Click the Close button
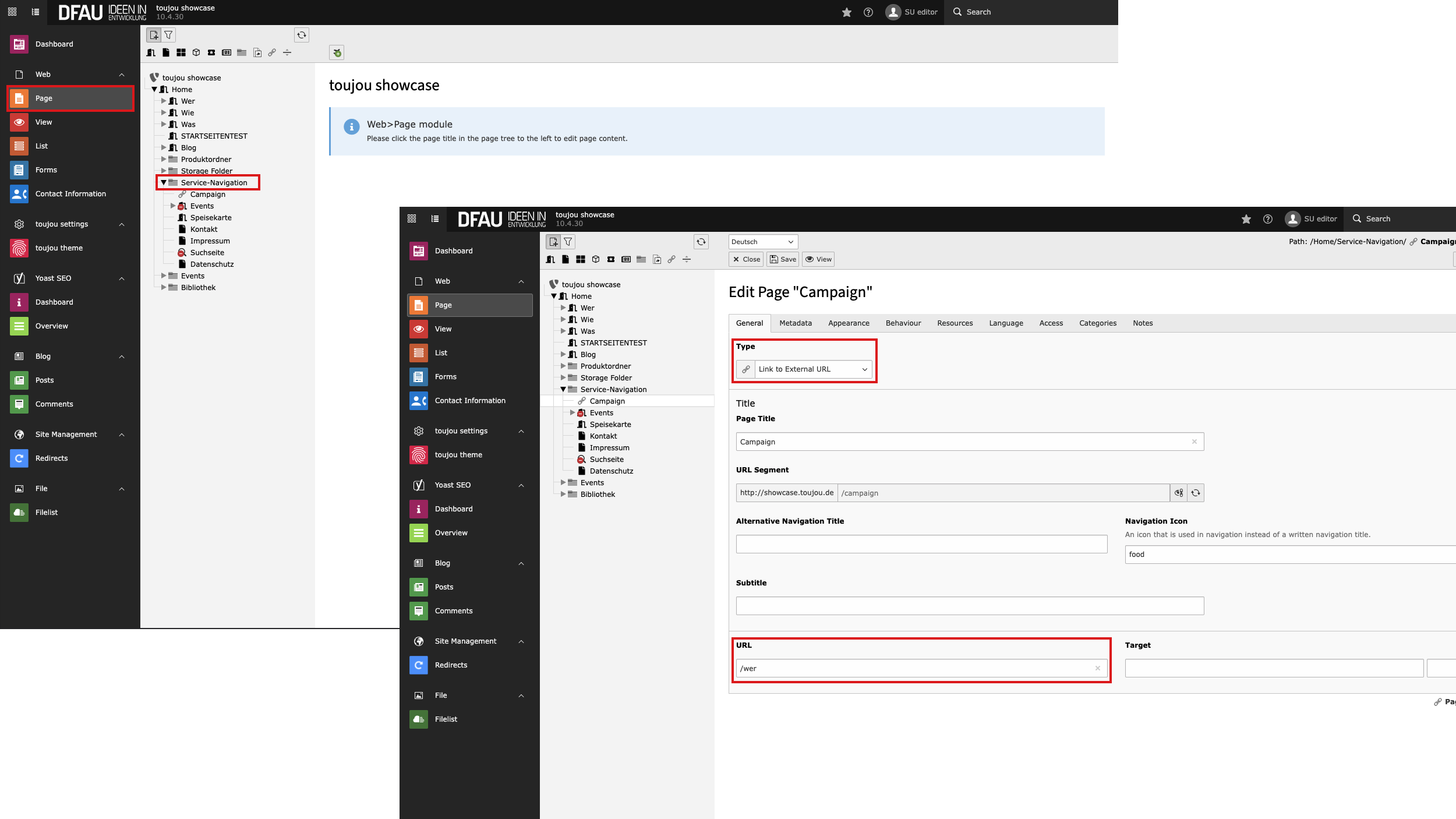Viewport: 1456px width, 819px height. [746, 259]
